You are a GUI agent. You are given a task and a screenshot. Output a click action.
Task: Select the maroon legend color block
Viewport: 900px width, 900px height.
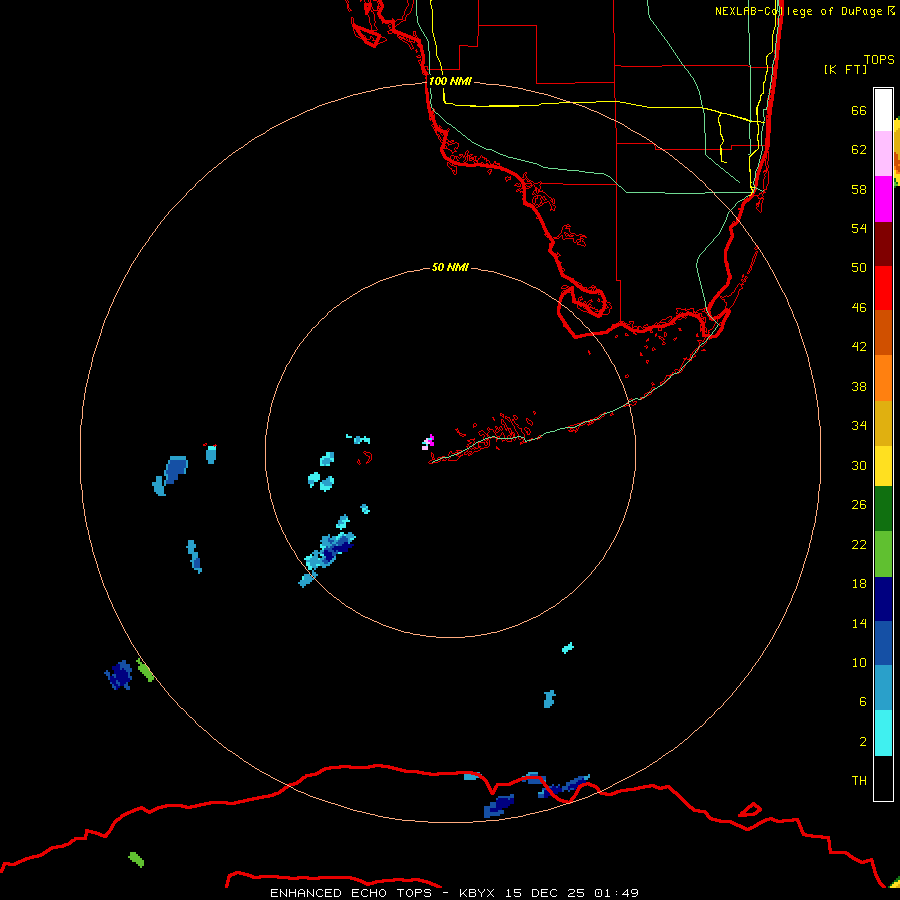[883, 244]
